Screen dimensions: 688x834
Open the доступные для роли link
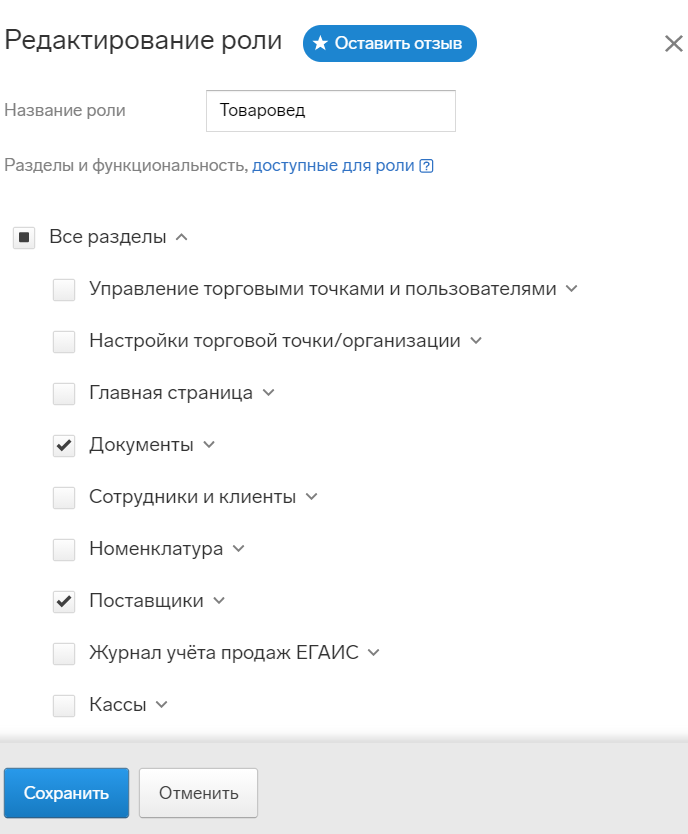tap(333, 165)
